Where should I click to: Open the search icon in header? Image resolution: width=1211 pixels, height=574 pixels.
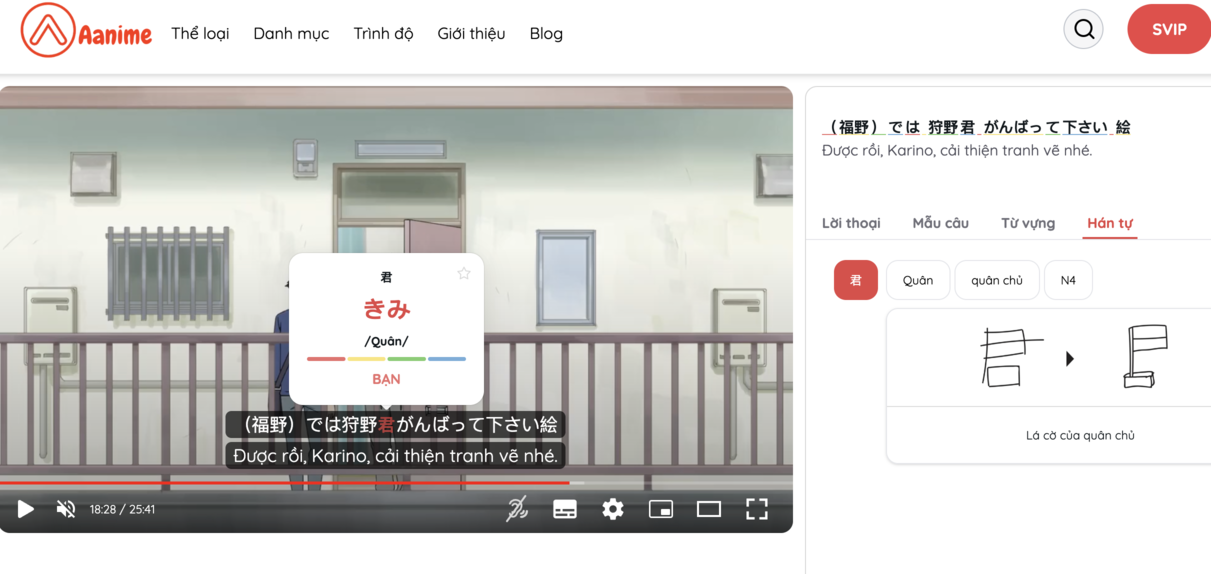[1083, 30]
